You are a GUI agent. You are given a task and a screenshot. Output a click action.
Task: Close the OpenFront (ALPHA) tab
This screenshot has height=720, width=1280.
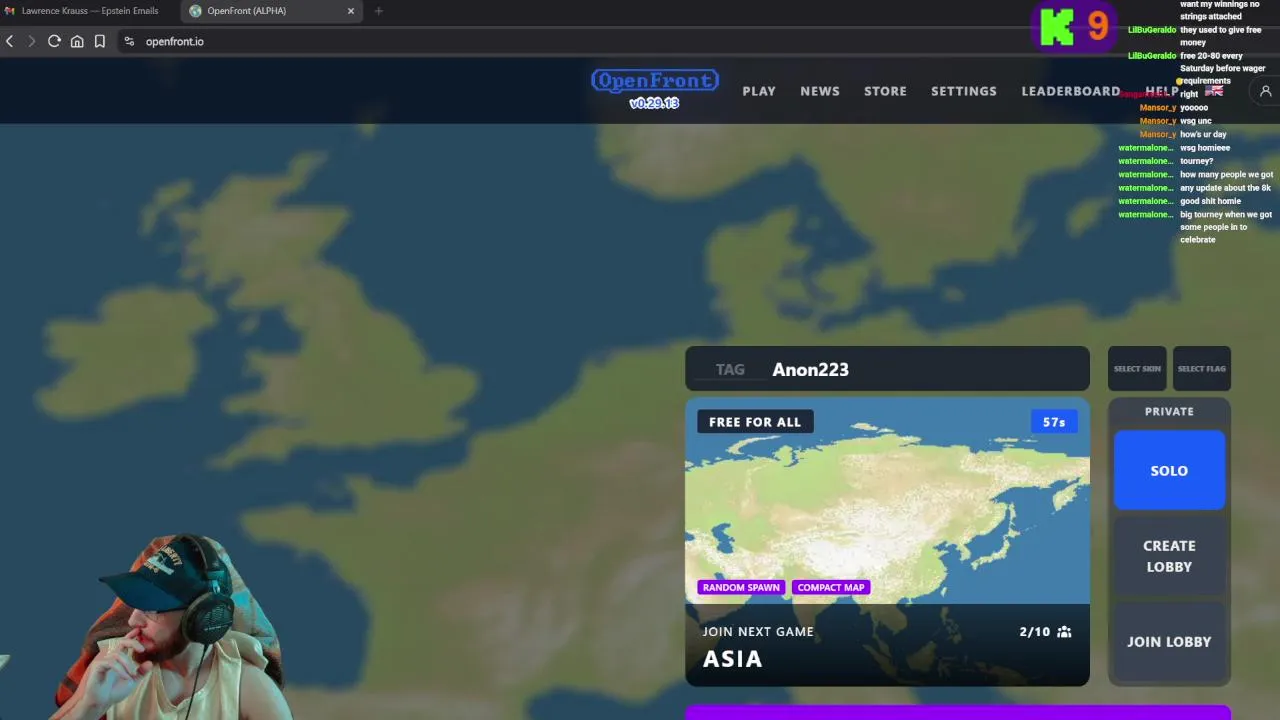click(351, 11)
